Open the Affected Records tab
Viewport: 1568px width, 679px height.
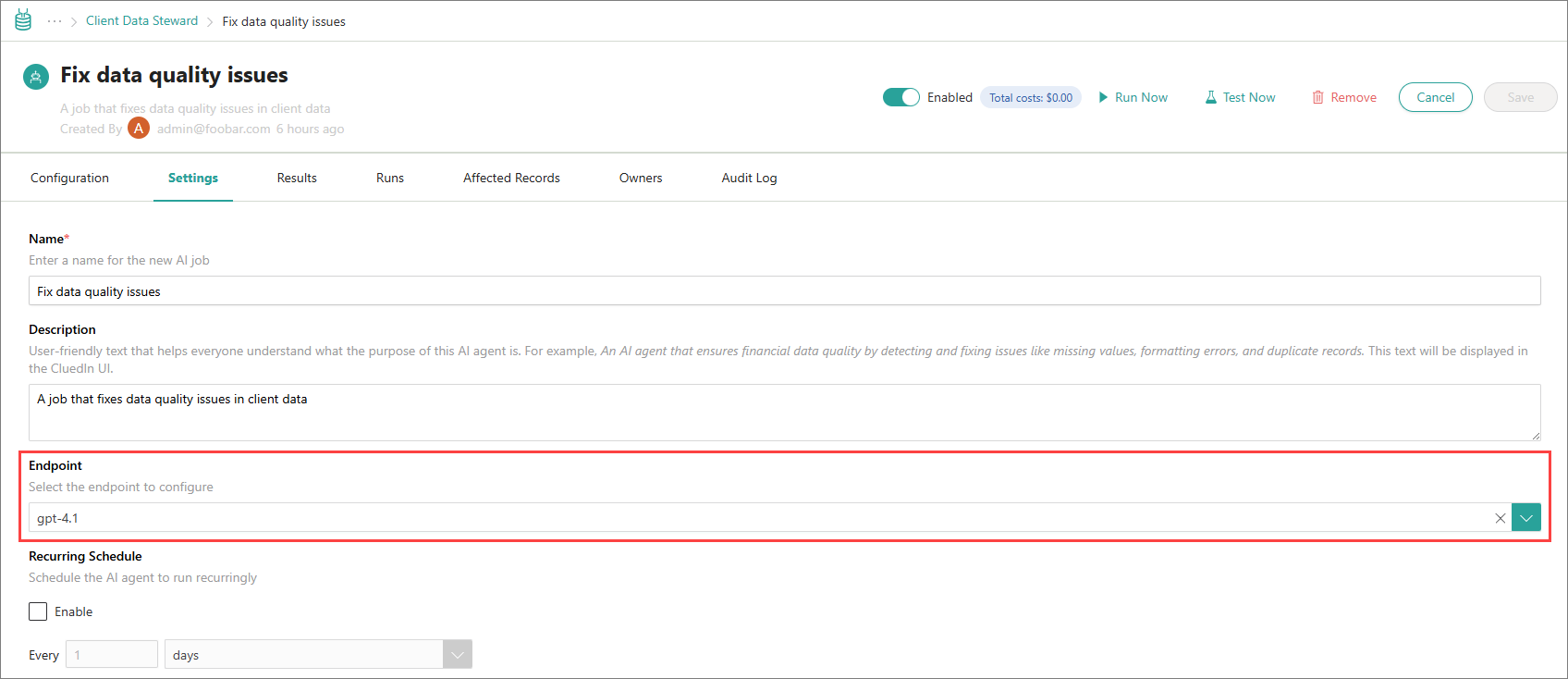(x=511, y=178)
